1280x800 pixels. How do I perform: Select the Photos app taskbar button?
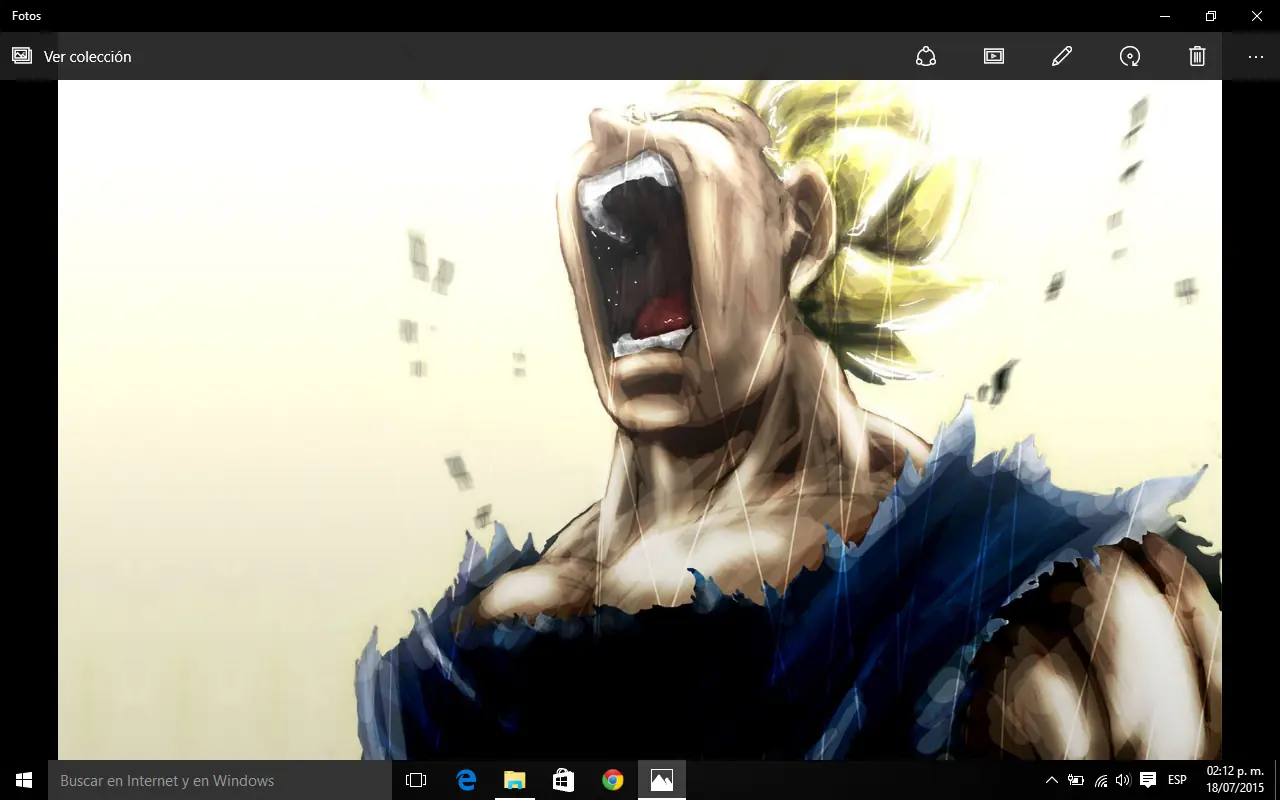662,780
